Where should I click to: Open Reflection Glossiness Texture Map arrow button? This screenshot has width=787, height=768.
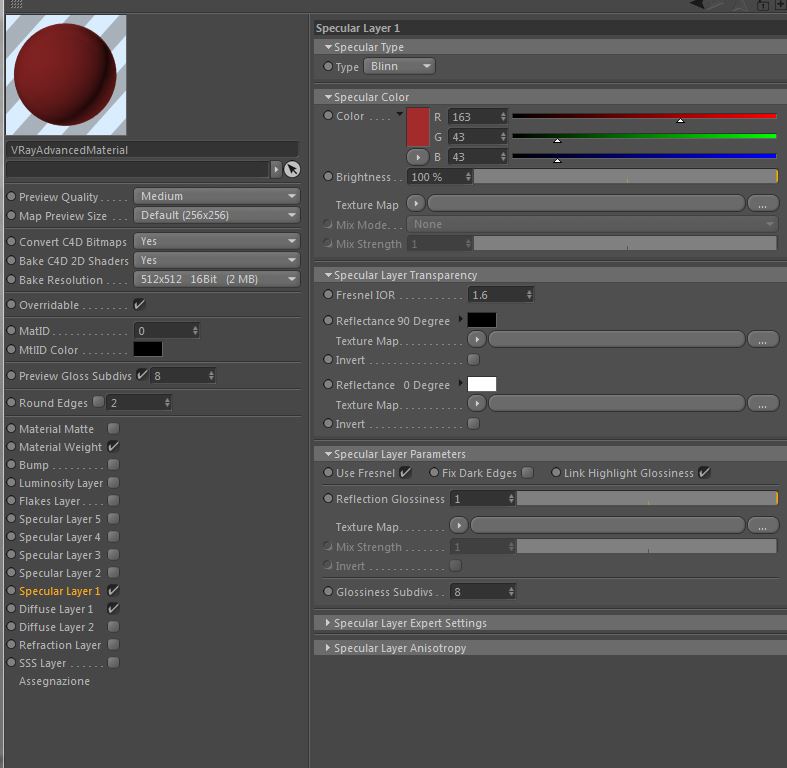(458, 526)
